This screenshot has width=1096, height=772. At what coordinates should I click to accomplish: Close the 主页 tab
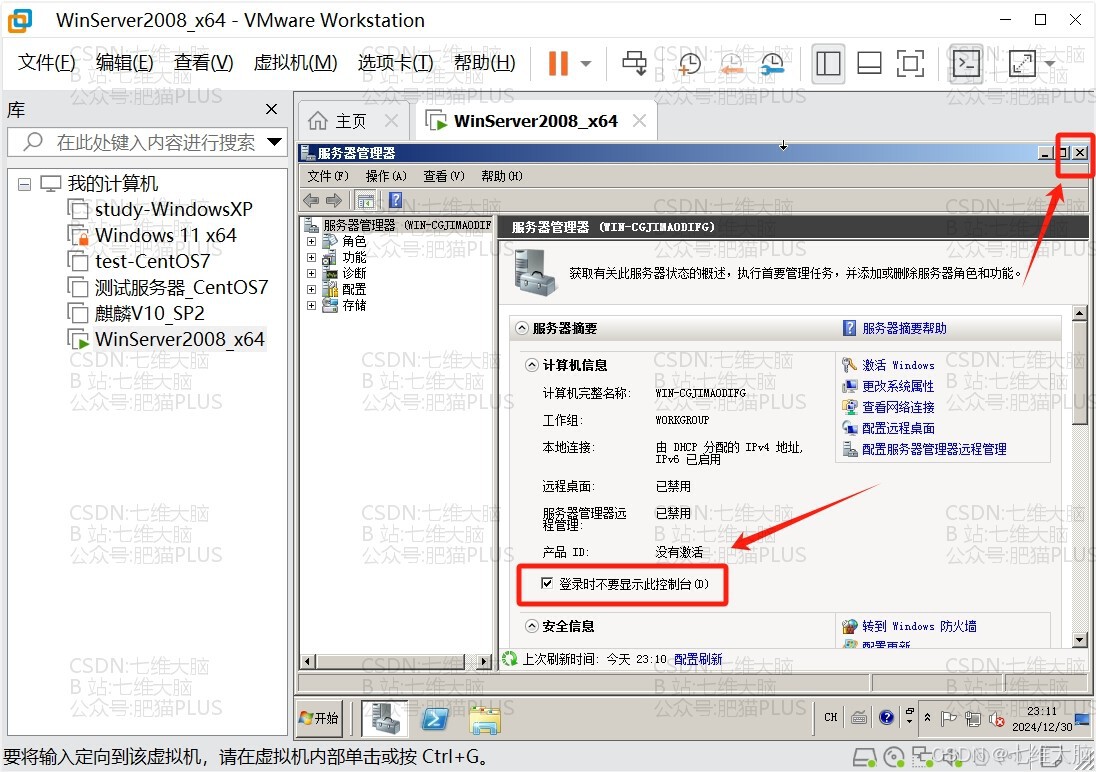pyautogui.click(x=391, y=121)
